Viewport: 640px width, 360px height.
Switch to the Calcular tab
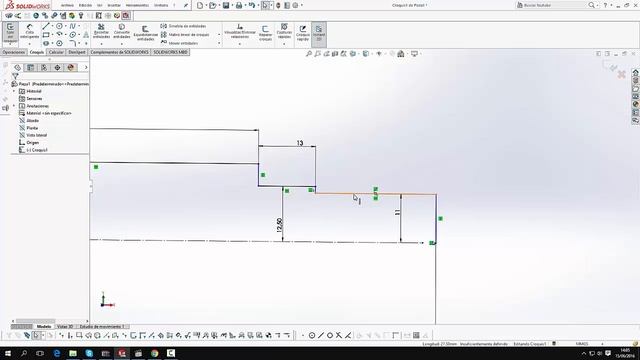click(56, 52)
